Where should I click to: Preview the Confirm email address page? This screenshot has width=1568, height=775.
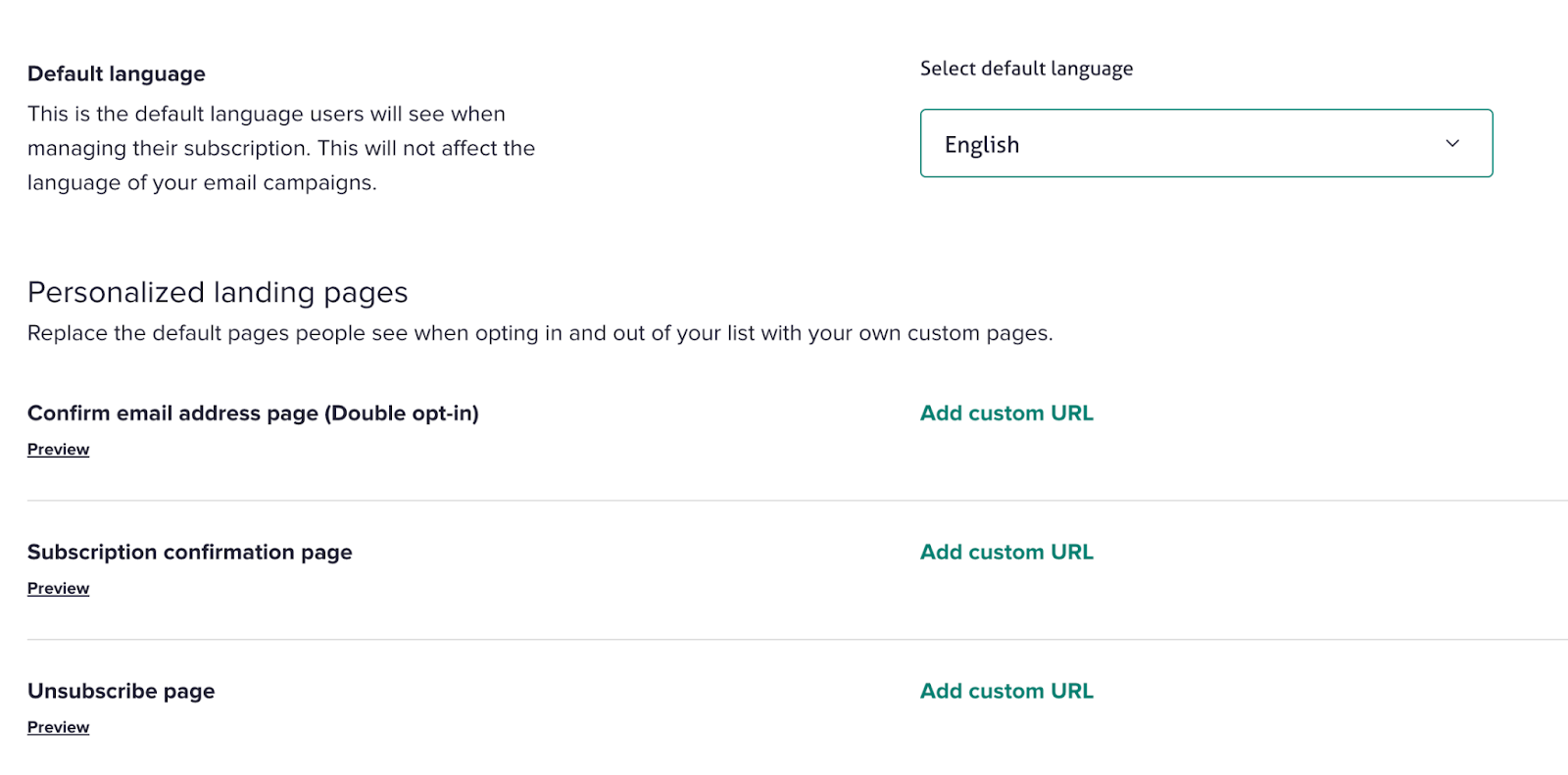(x=58, y=450)
